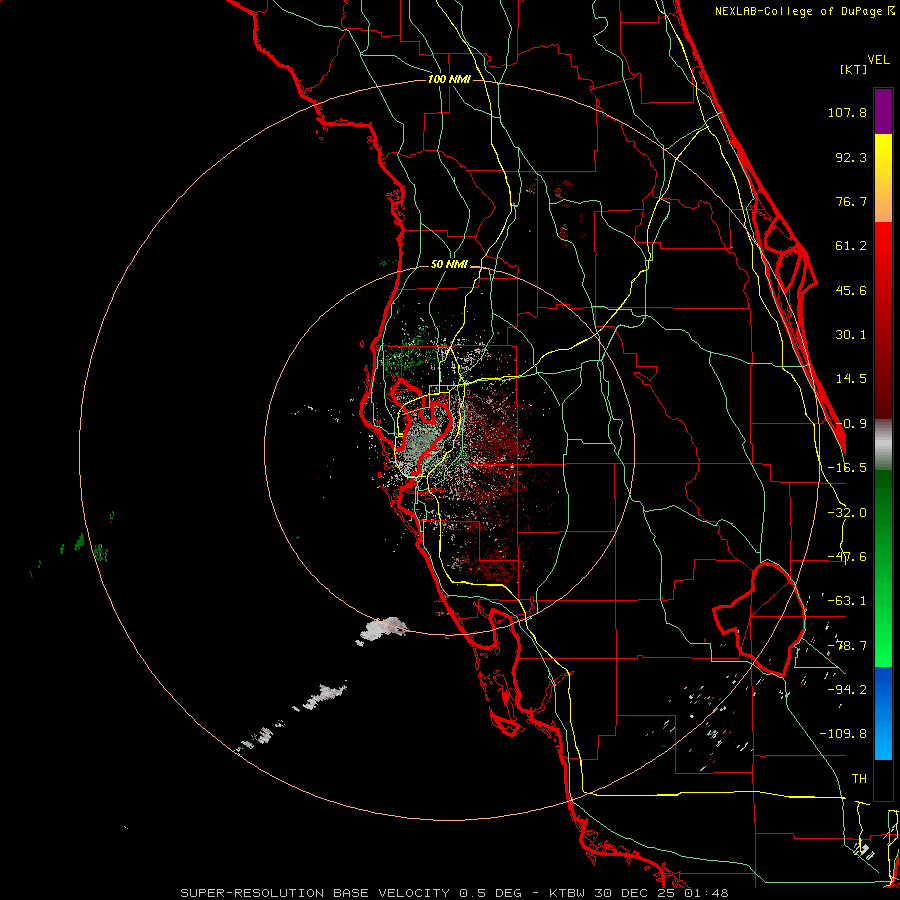The width and height of the screenshot is (900, 900).
Task: Pick the green segment of the velocity scale
Action: pos(883,568)
